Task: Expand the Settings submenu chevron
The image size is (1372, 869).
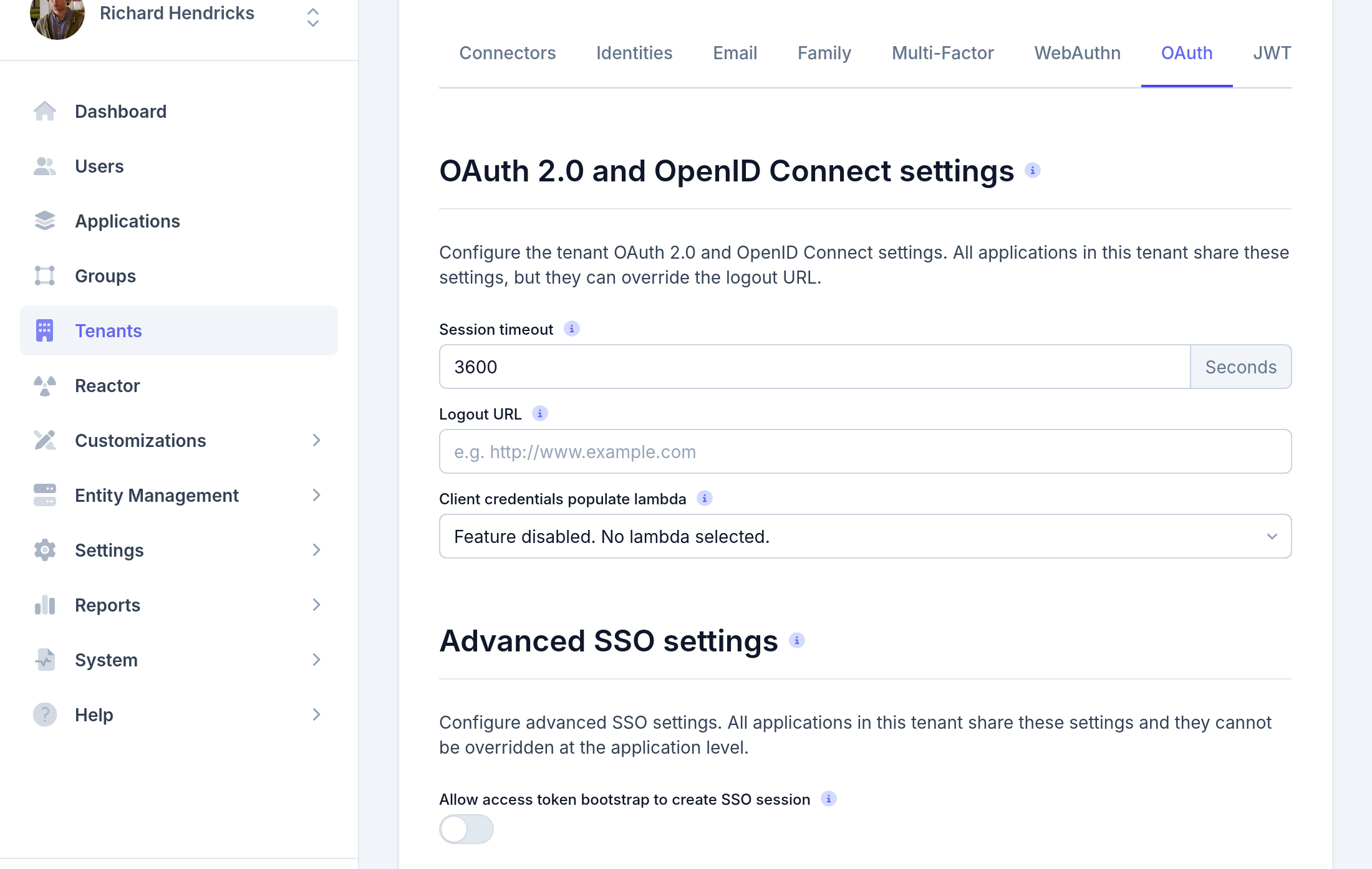Action: coord(317,550)
